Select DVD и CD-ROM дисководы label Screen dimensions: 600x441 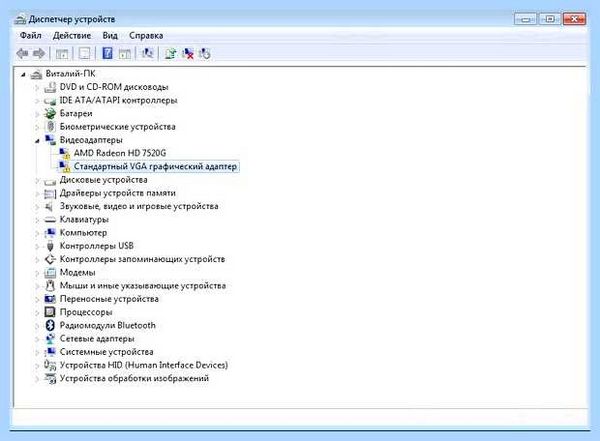pos(114,87)
